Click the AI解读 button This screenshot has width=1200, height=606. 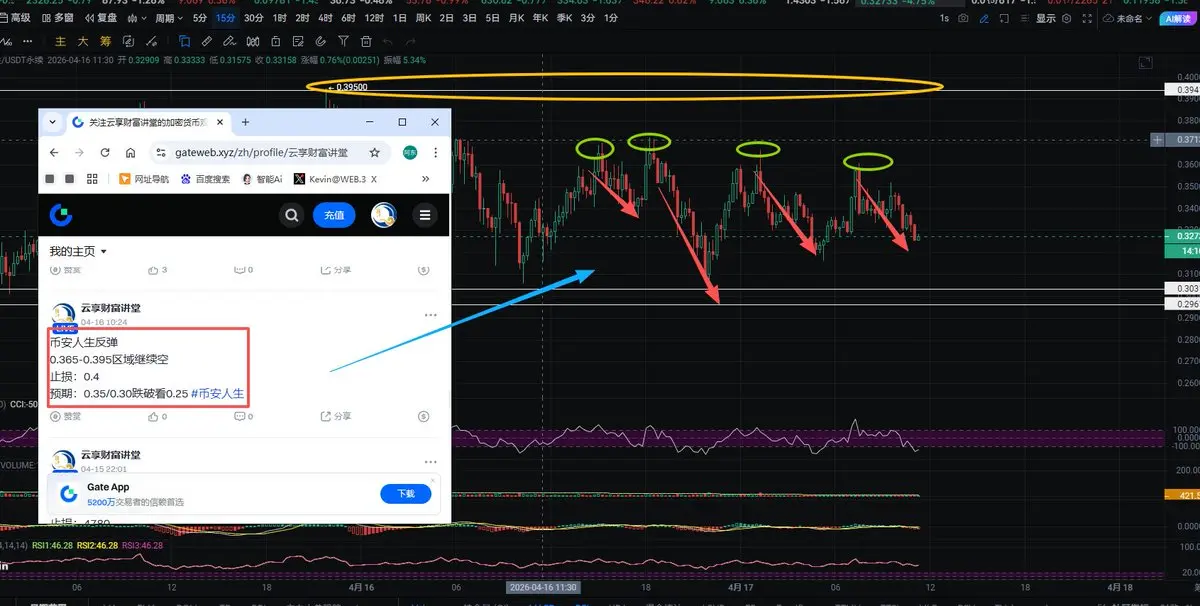(x=1180, y=18)
